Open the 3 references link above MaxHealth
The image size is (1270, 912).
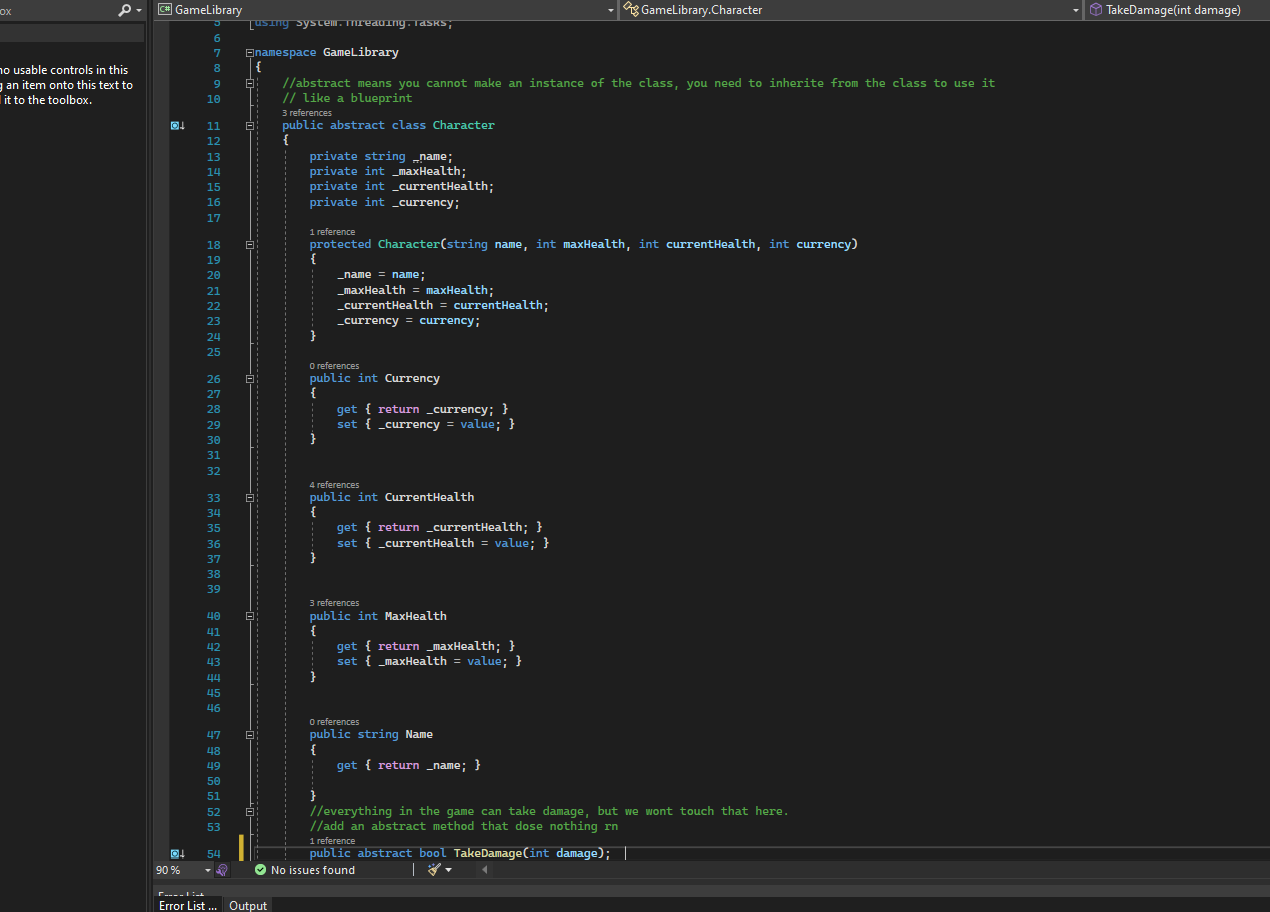[x=334, y=603]
